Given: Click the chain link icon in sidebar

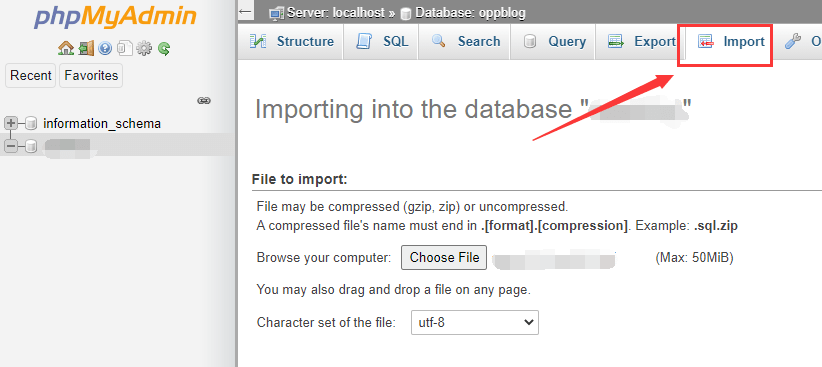Looking at the screenshot, I should 204,100.
